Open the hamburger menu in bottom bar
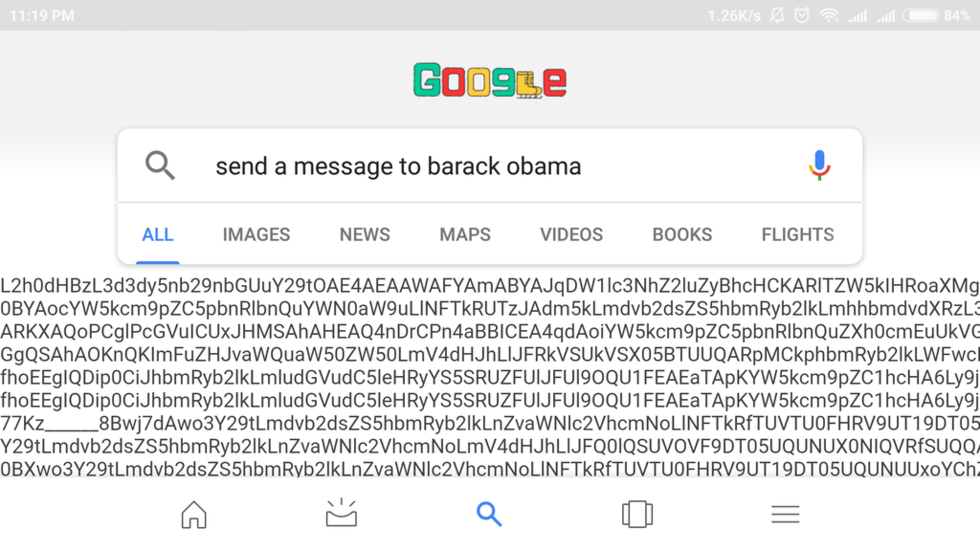This screenshot has width=980, height=551. click(785, 514)
